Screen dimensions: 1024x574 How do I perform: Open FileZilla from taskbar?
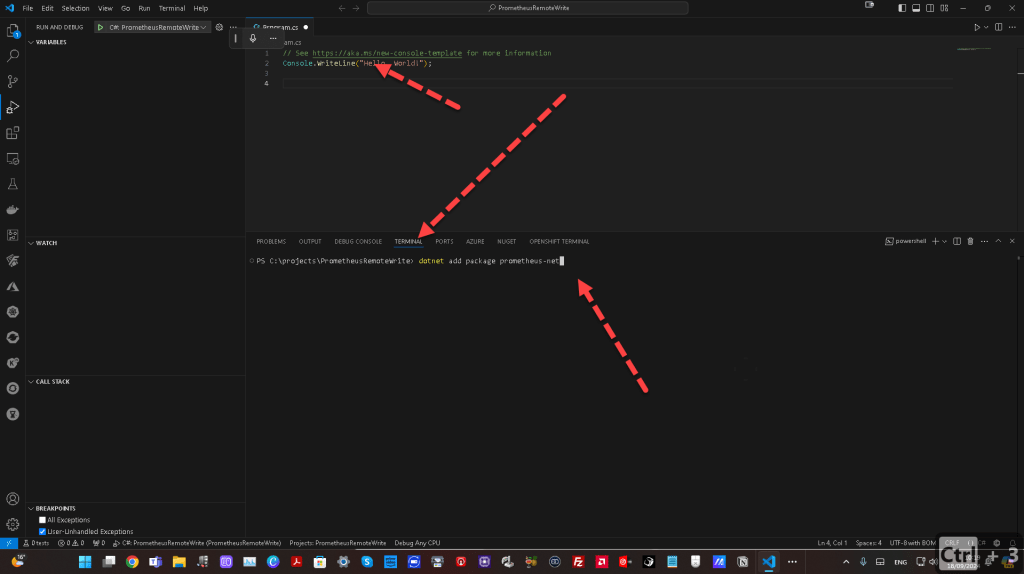click(x=578, y=562)
